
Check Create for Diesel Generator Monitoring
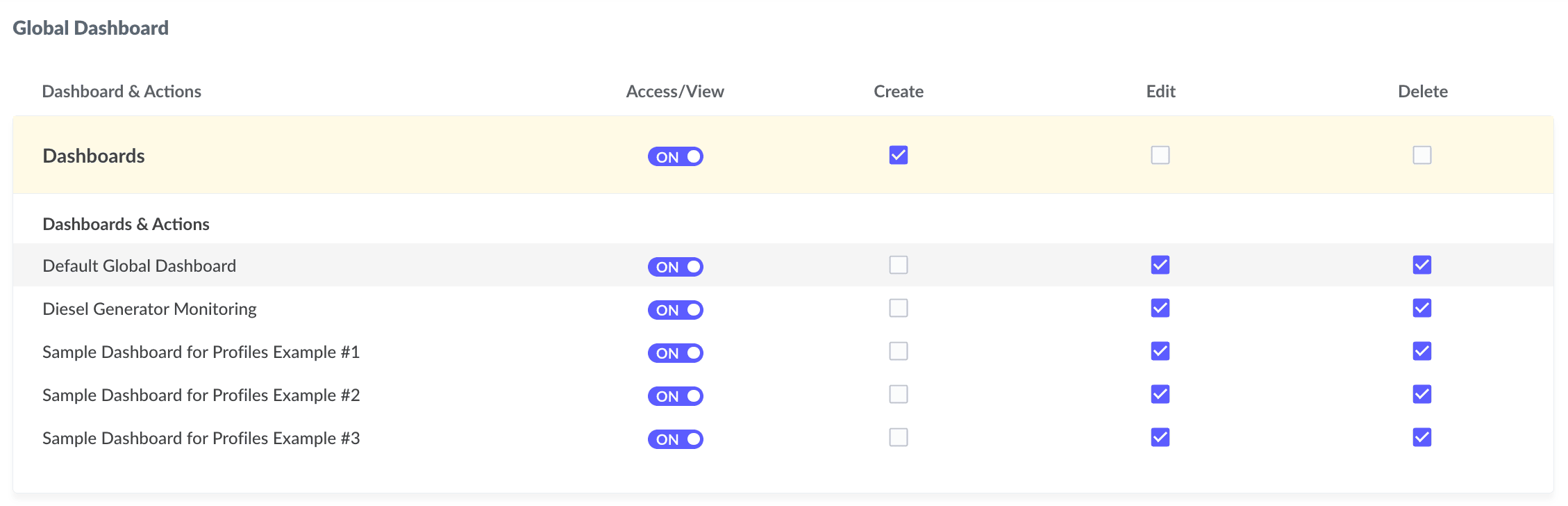point(899,308)
